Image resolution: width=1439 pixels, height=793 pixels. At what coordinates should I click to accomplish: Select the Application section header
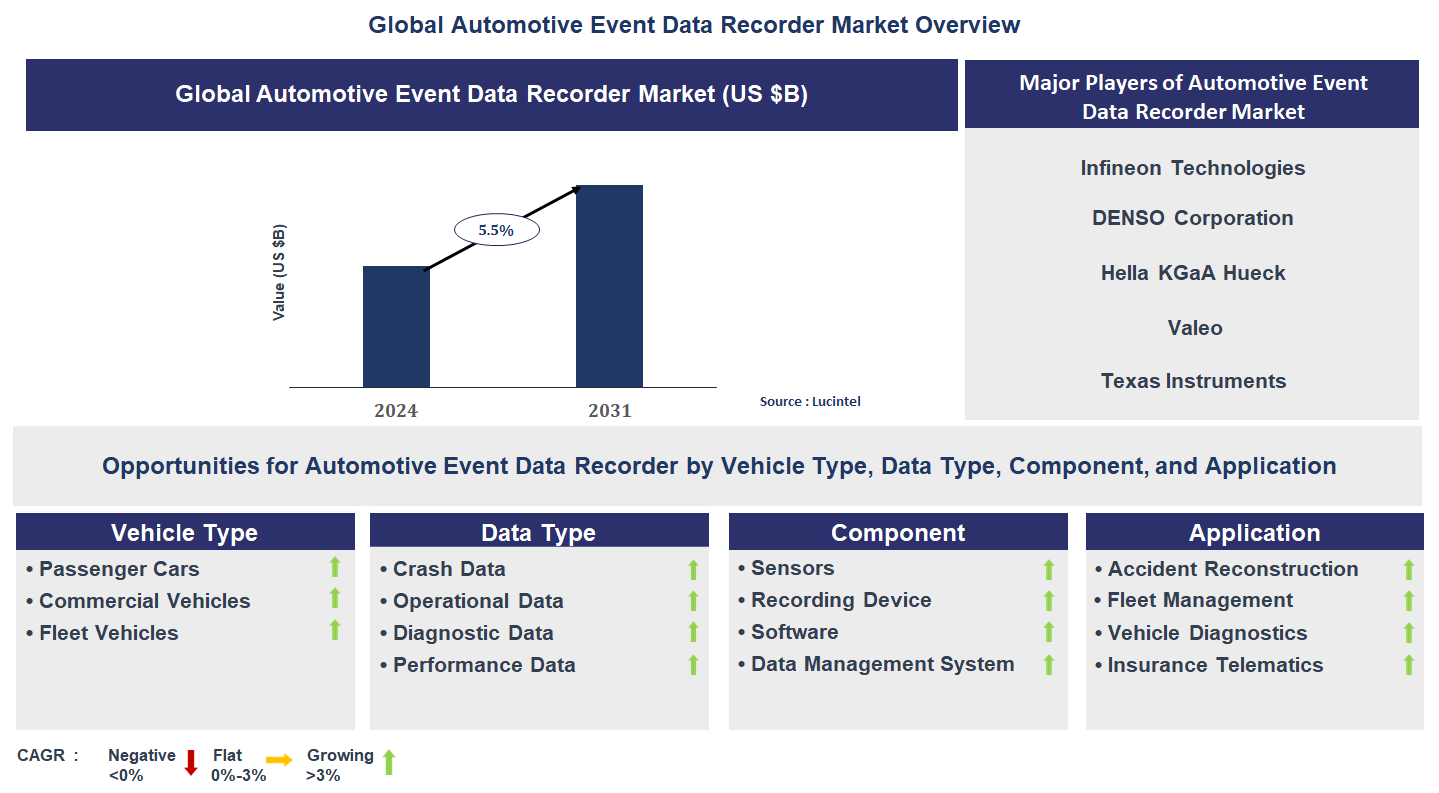pyautogui.click(x=1254, y=533)
